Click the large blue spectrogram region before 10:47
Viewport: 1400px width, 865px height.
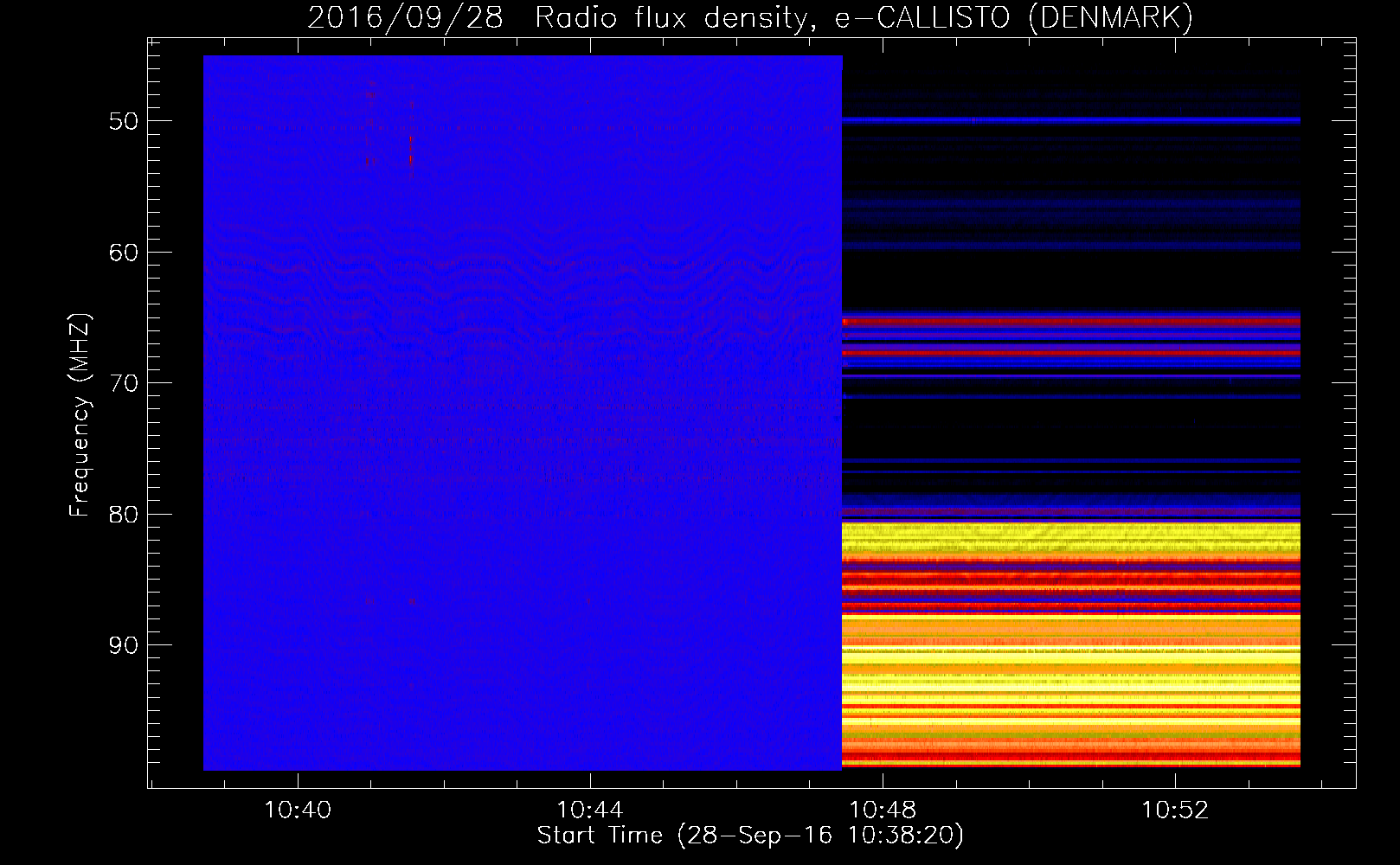[523, 413]
